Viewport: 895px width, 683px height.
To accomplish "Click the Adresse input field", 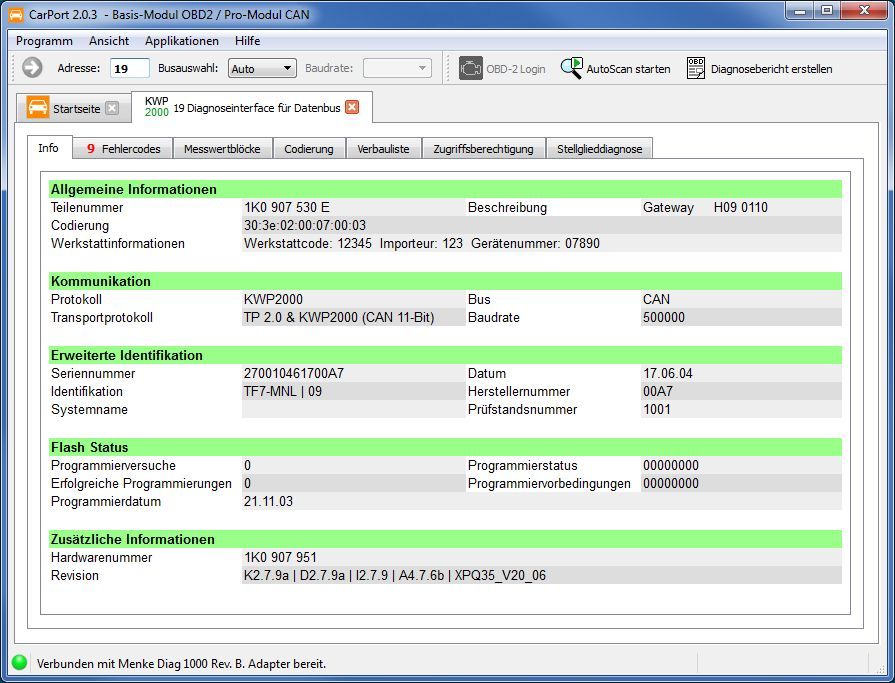I will point(130,68).
